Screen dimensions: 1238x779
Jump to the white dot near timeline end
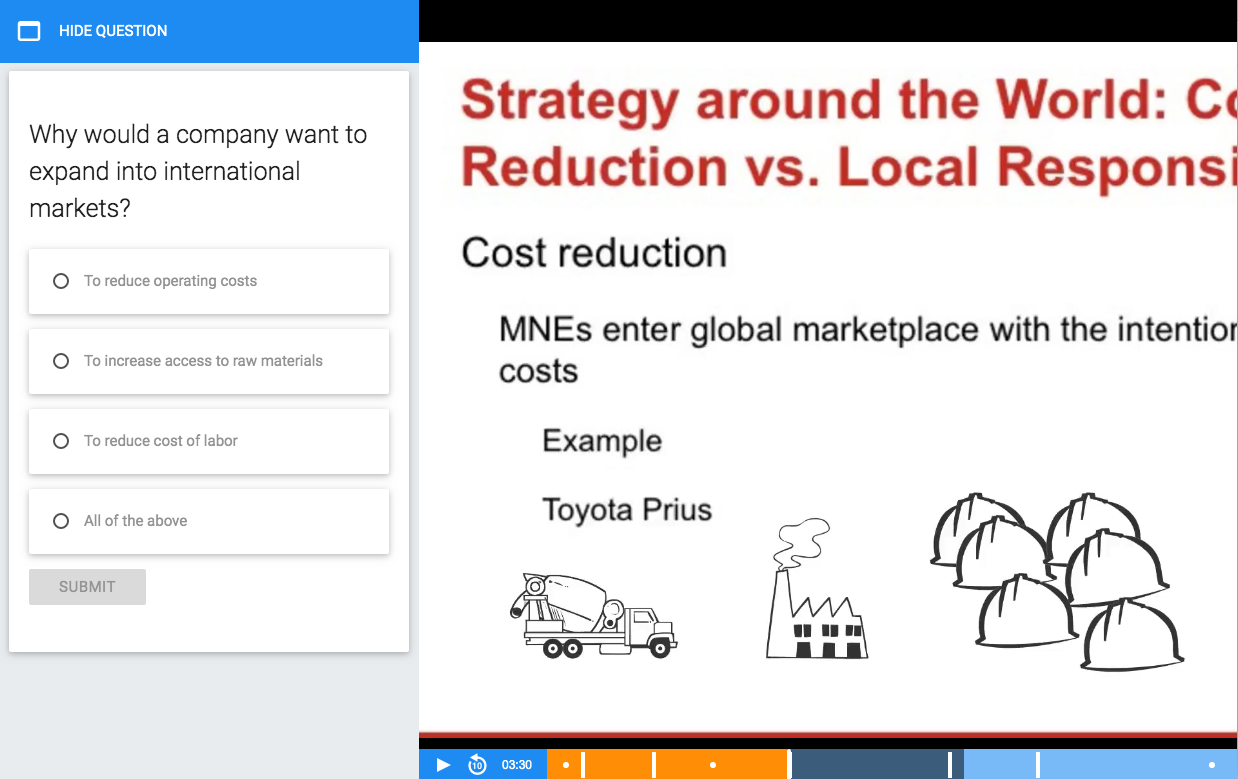1212,765
